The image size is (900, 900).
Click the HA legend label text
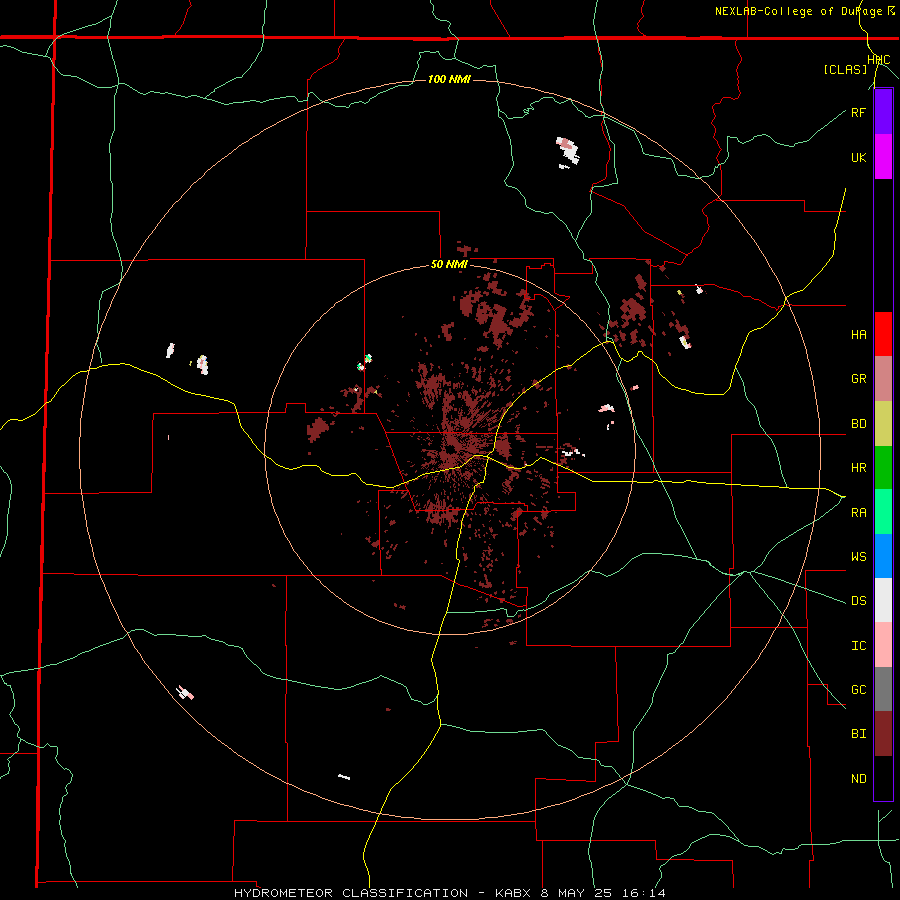tap(858, 335)
